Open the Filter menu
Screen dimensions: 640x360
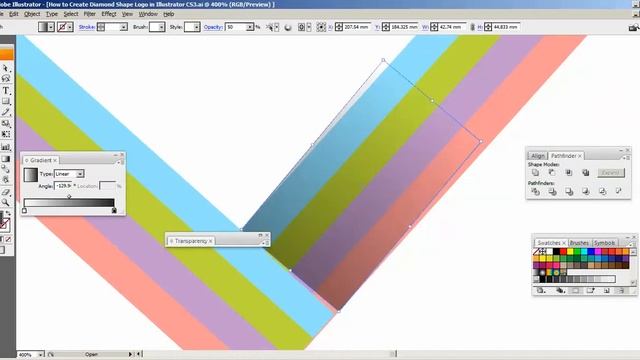[x=89, y=14]
